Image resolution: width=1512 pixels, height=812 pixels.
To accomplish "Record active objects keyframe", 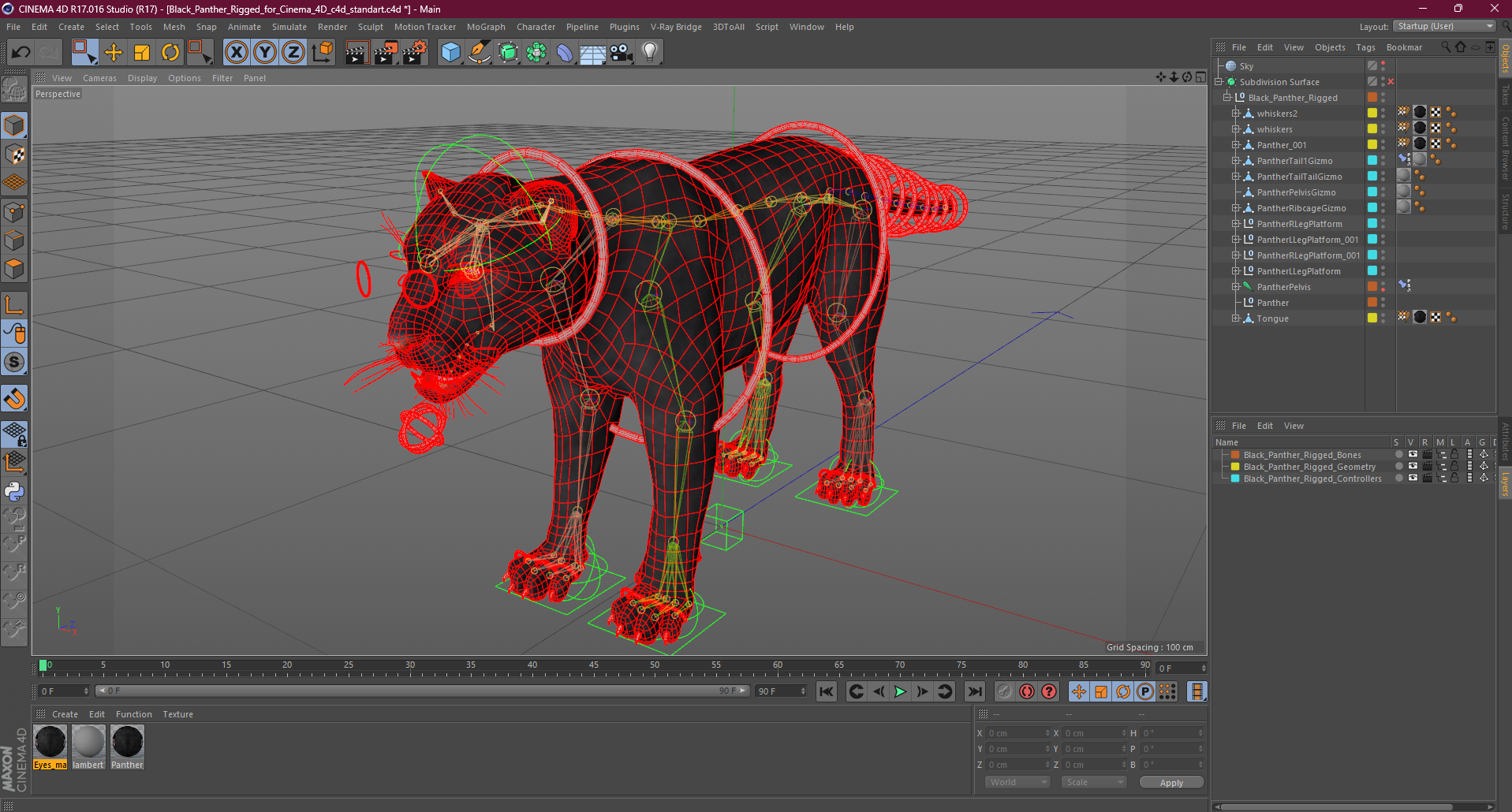I will (1004, 691).
